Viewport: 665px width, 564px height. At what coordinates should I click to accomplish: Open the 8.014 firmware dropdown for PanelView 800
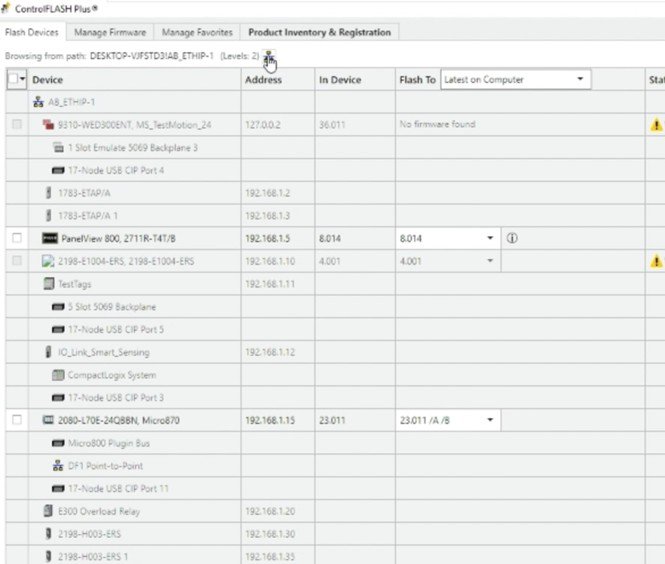(447, 238)
